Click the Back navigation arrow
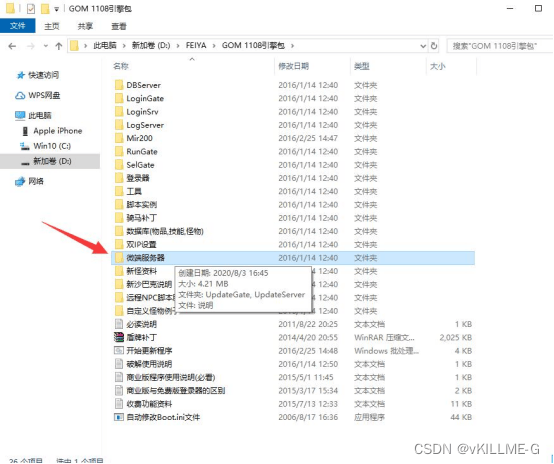This screenshot has height=464, width=554. [12, 46]
